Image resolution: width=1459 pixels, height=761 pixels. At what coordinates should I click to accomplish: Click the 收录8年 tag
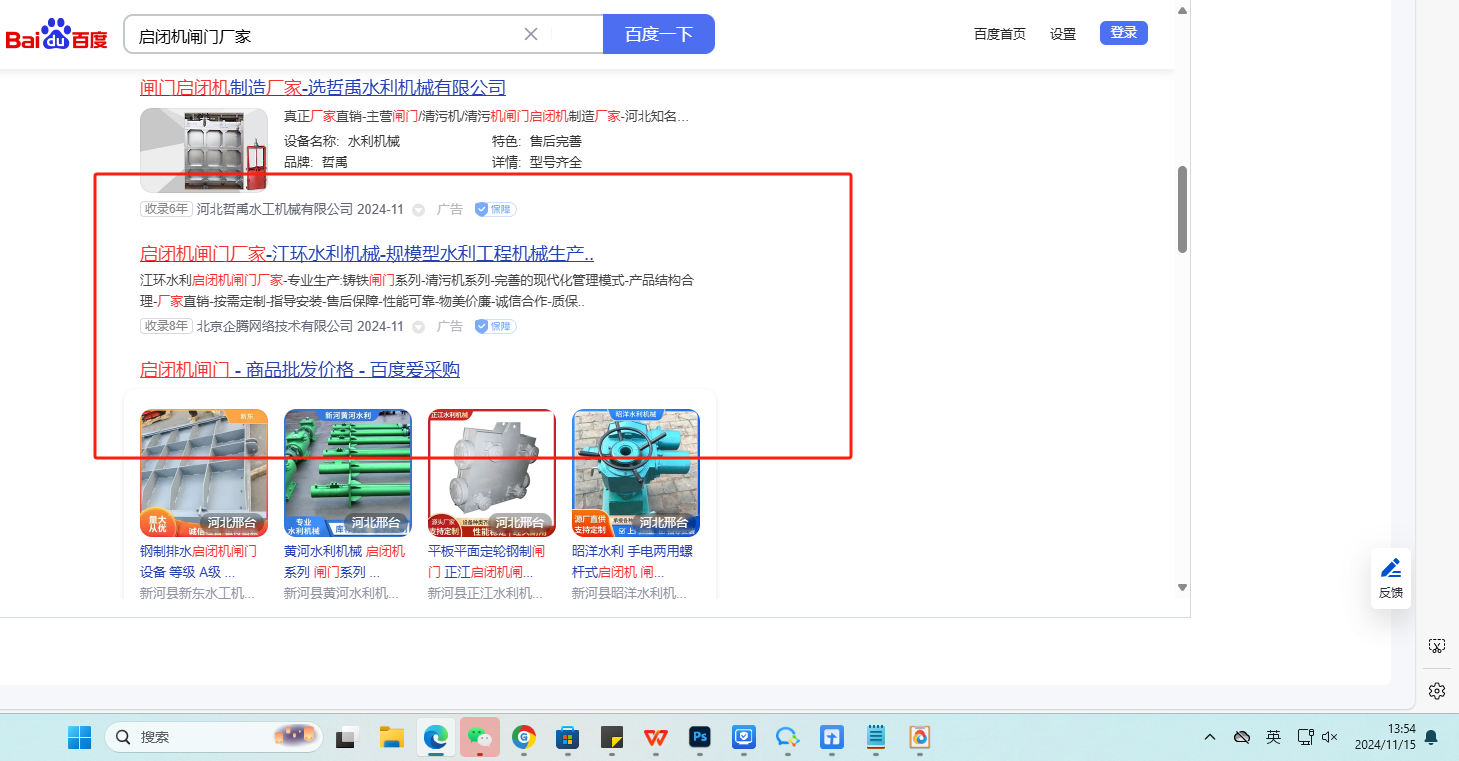coord(166,326)
